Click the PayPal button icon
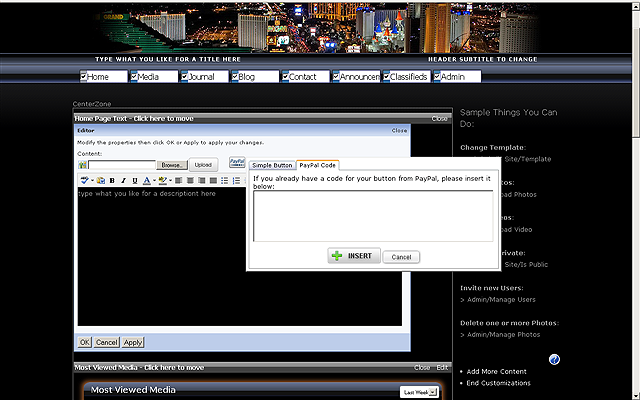This screenshot has width=640, height=400. (237, 163)
